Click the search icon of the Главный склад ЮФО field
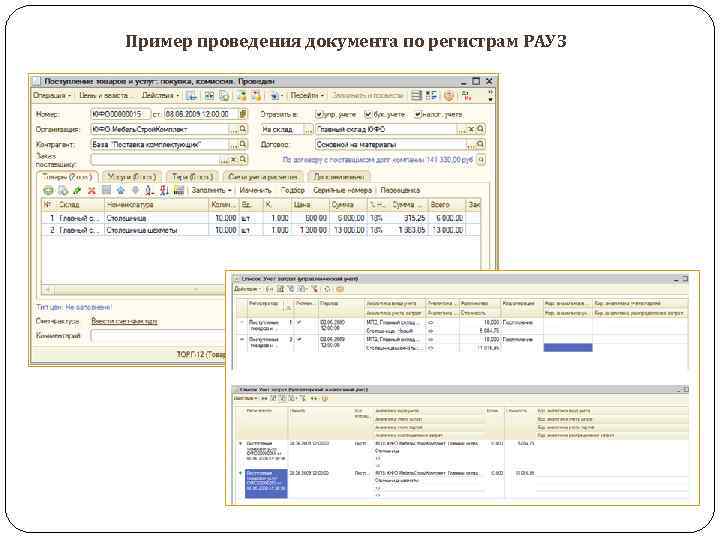 pos(480,129)
